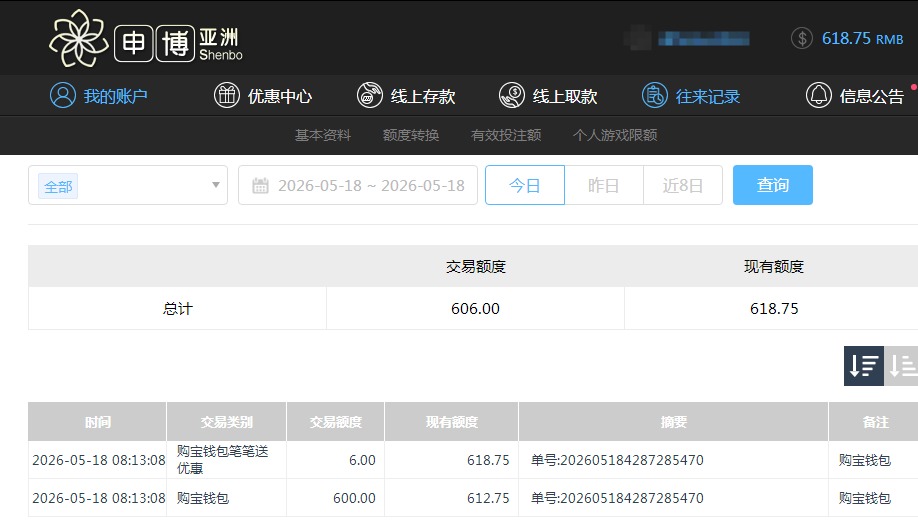Expand the 全部 category dropdown arrow

tap(215, 185)
